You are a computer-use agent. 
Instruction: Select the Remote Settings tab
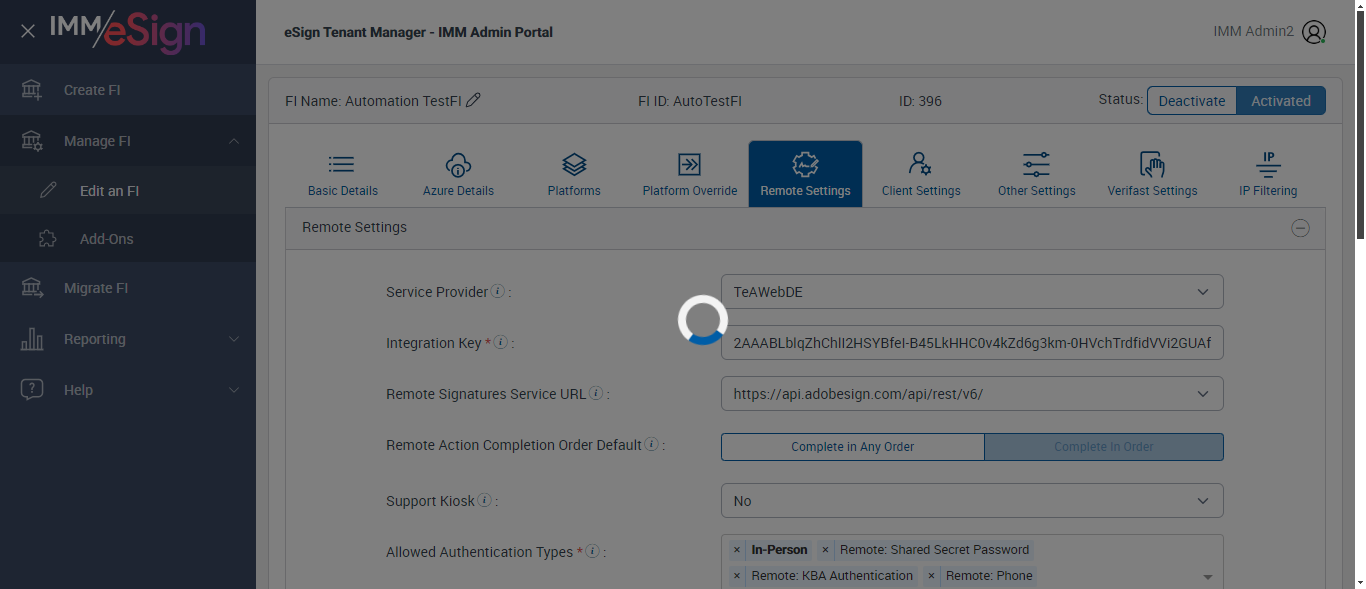point(805,174)
